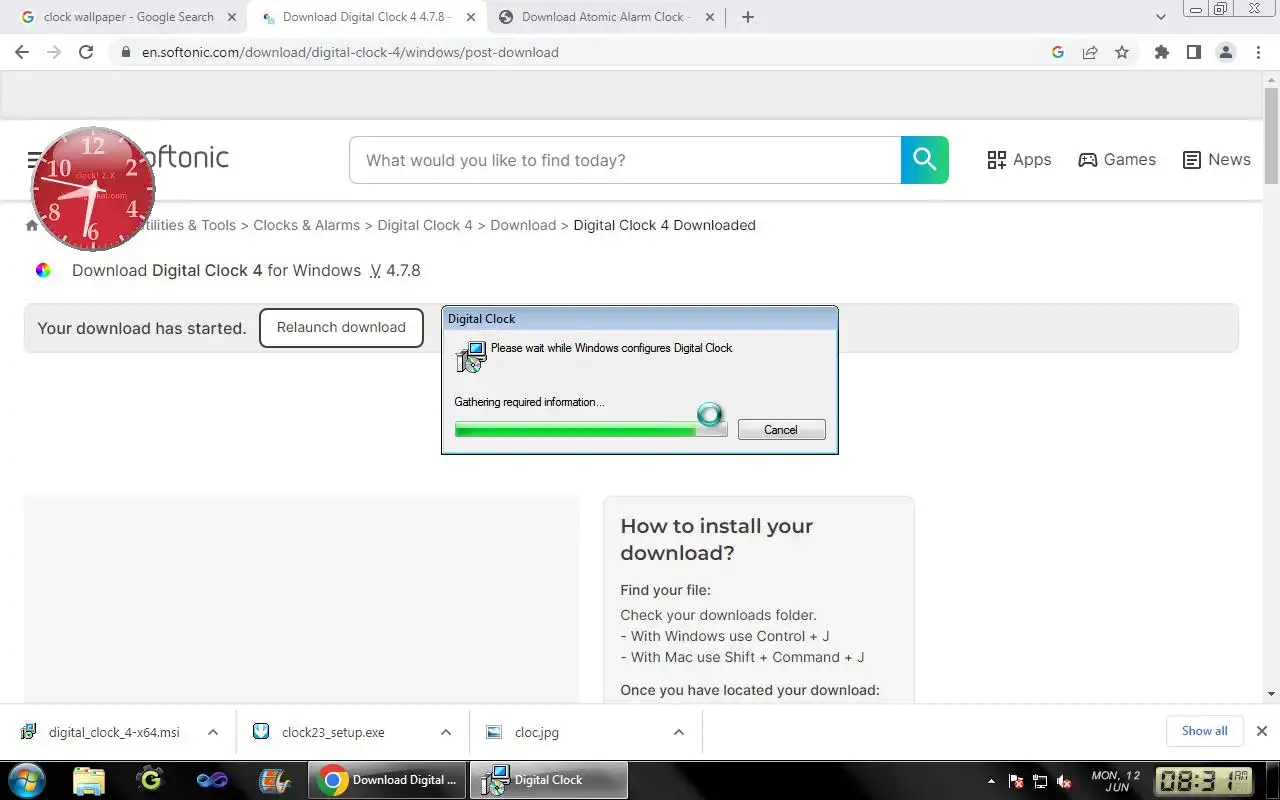Click the cloc.jpg file icon
Image resolution: width=1280 pixels, height=800 pixels.
493,732
